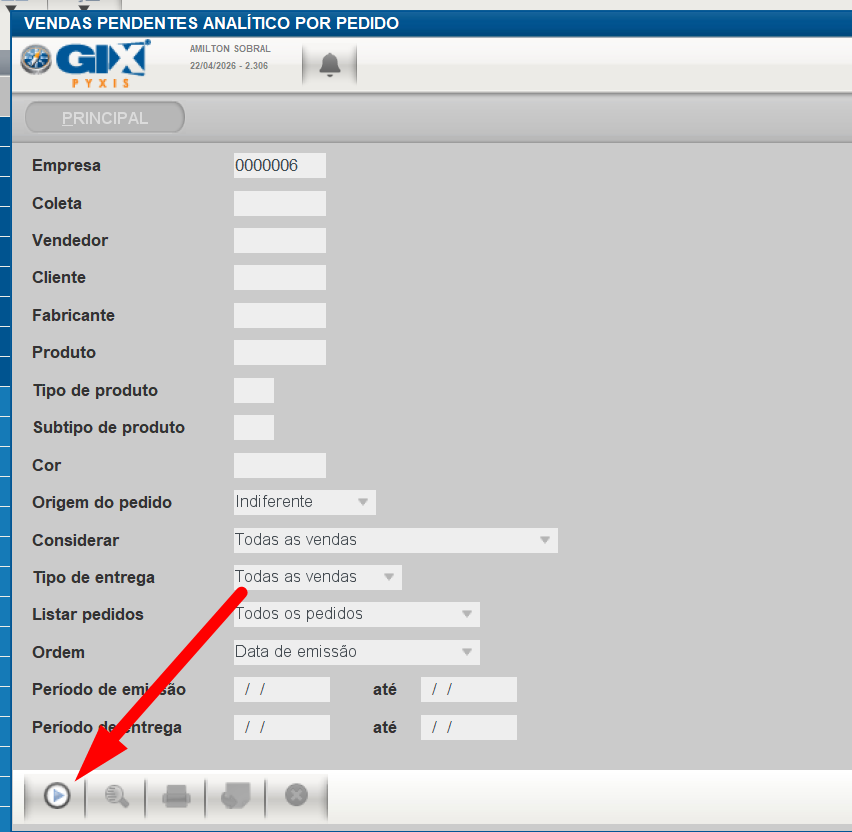Click the round X cancel icon
Screen dimensions: 852x832
click(296, 796)
